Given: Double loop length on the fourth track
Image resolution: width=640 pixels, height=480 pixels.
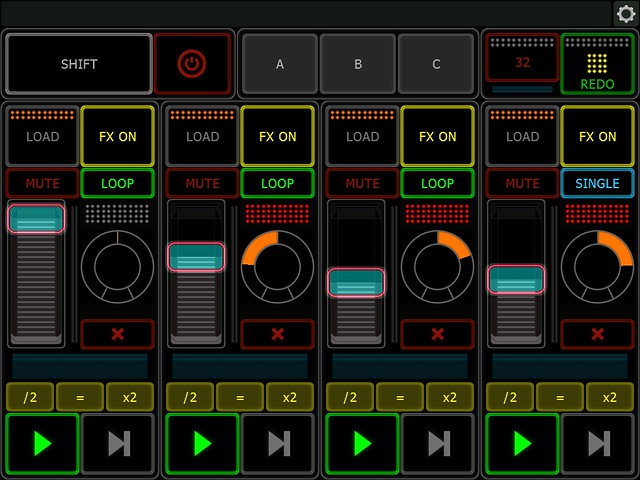Looking at the screenshot, I should 610,397.
